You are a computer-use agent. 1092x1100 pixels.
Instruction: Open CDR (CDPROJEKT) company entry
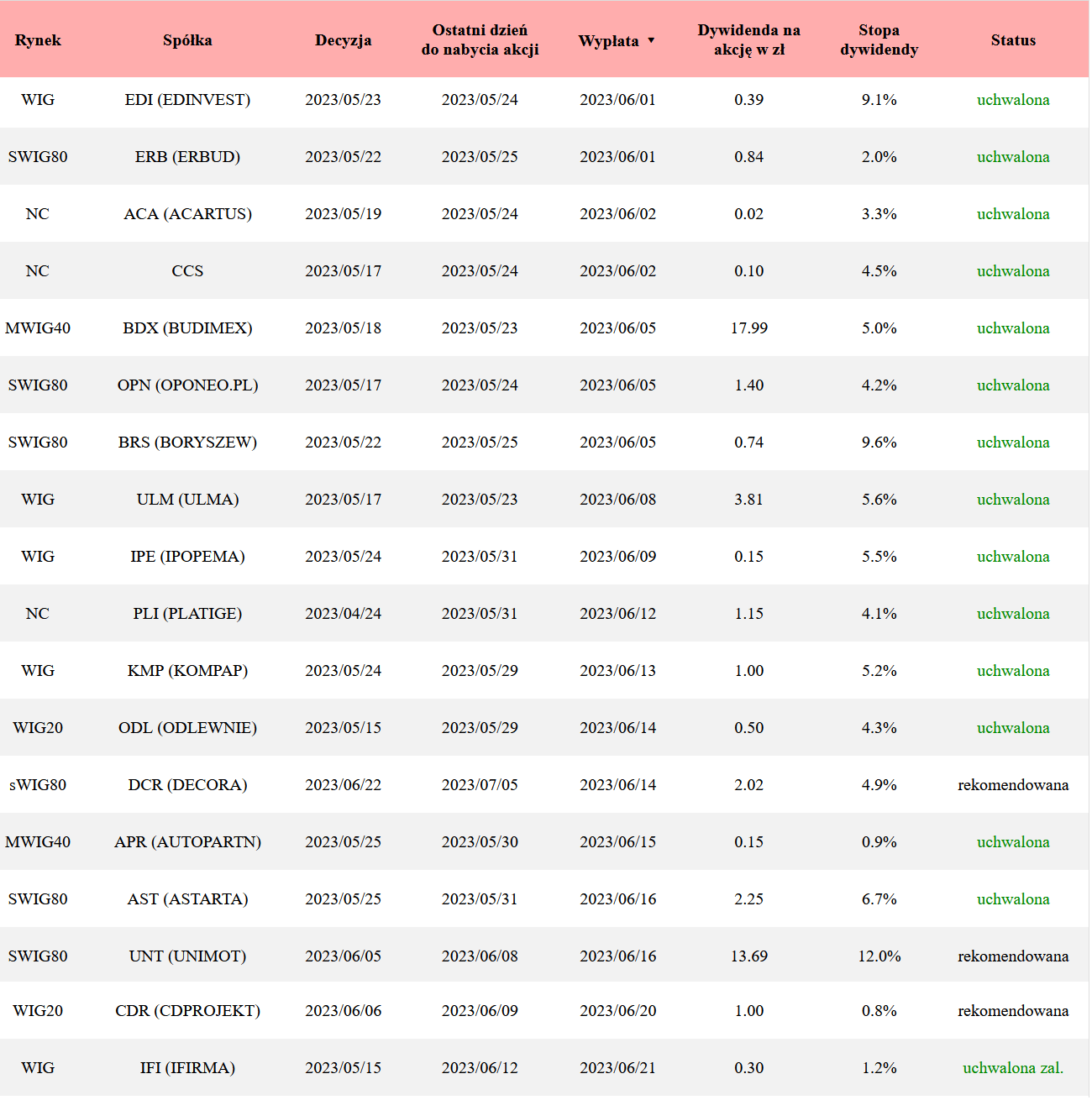(187, 1011)
